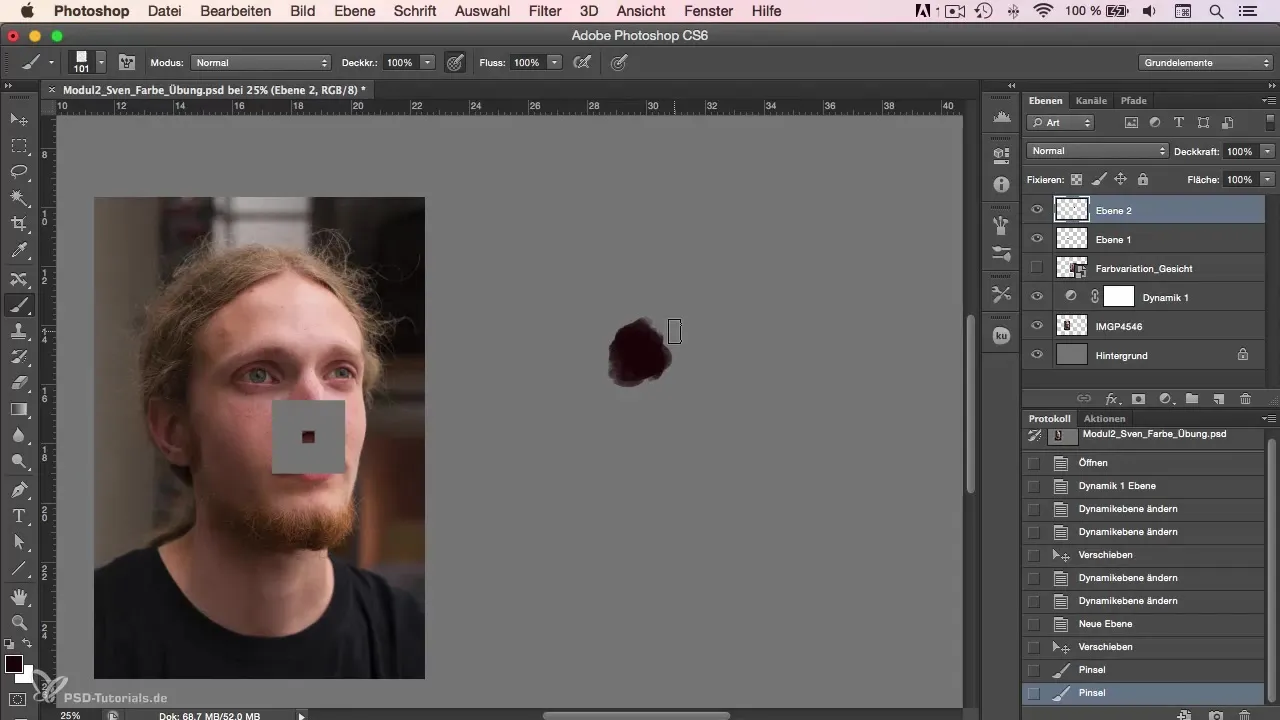Hide the IMGP4546 layer
Image resolution: width=1280 pixels, height=720 pixels.
point(1037,326)
